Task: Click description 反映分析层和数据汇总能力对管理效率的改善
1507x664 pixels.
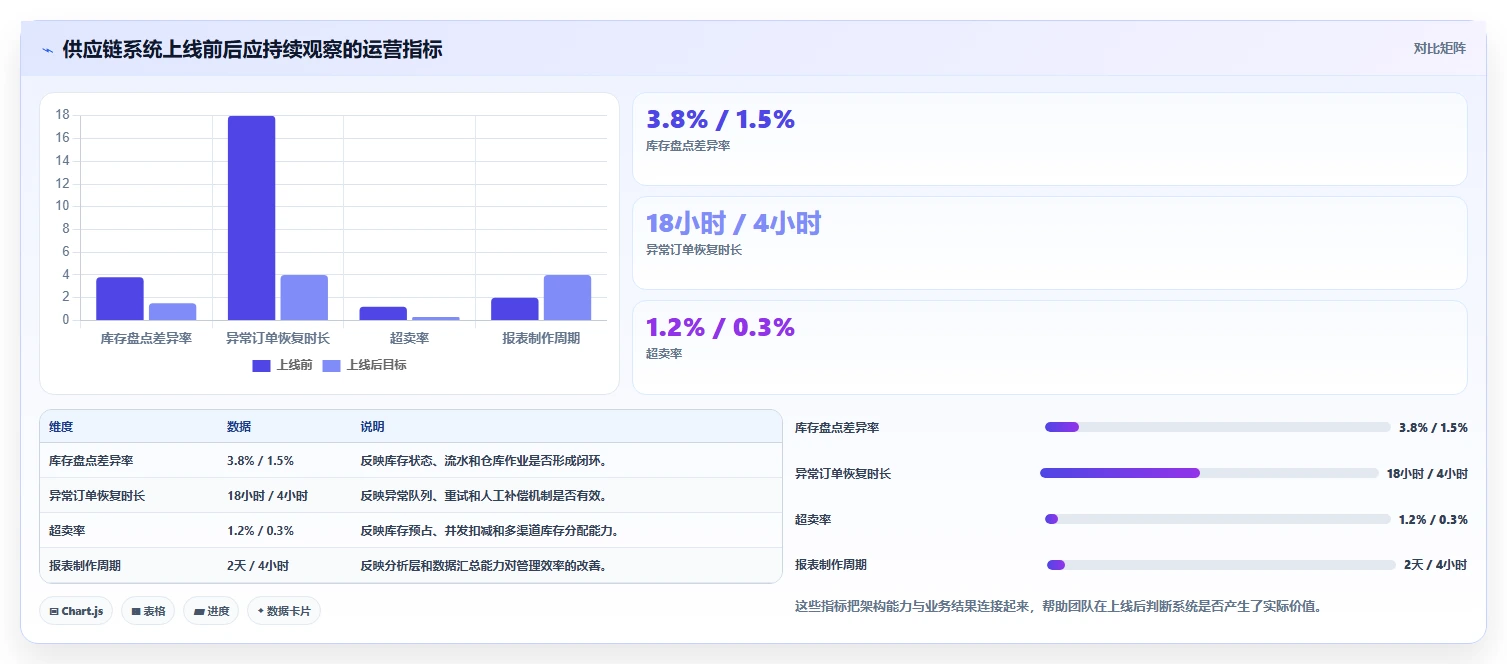Action: (484, 566)
